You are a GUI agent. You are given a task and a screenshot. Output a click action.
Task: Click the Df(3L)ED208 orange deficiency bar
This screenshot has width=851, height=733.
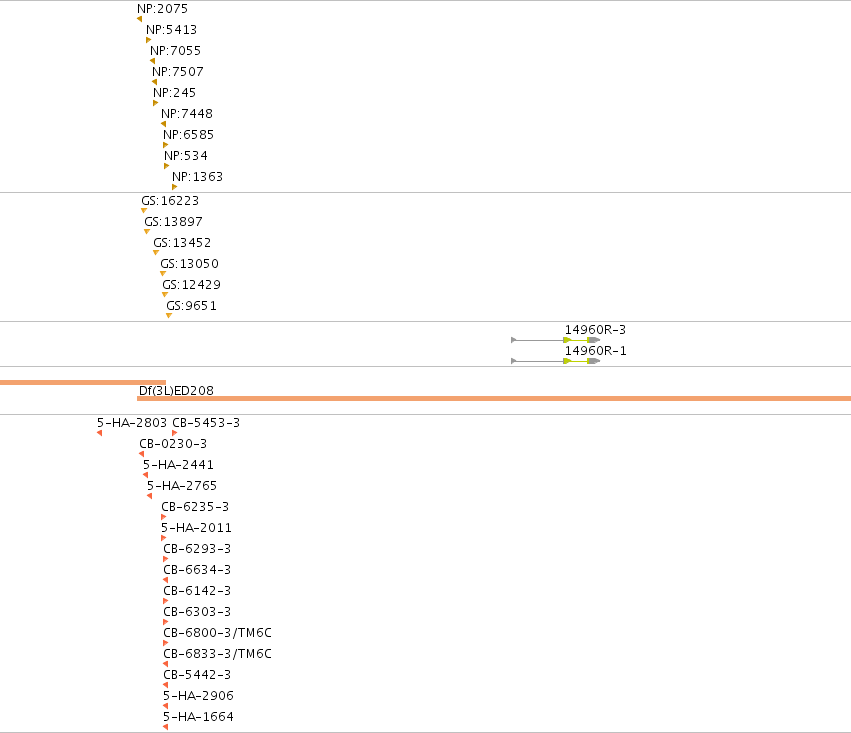pyautogui.click(x=494, y=399)
